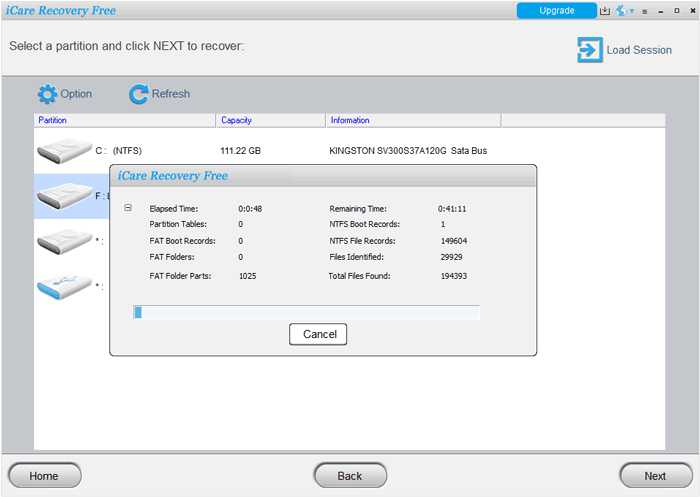Click the Option gear icon
700x497 pixels.
47,94
